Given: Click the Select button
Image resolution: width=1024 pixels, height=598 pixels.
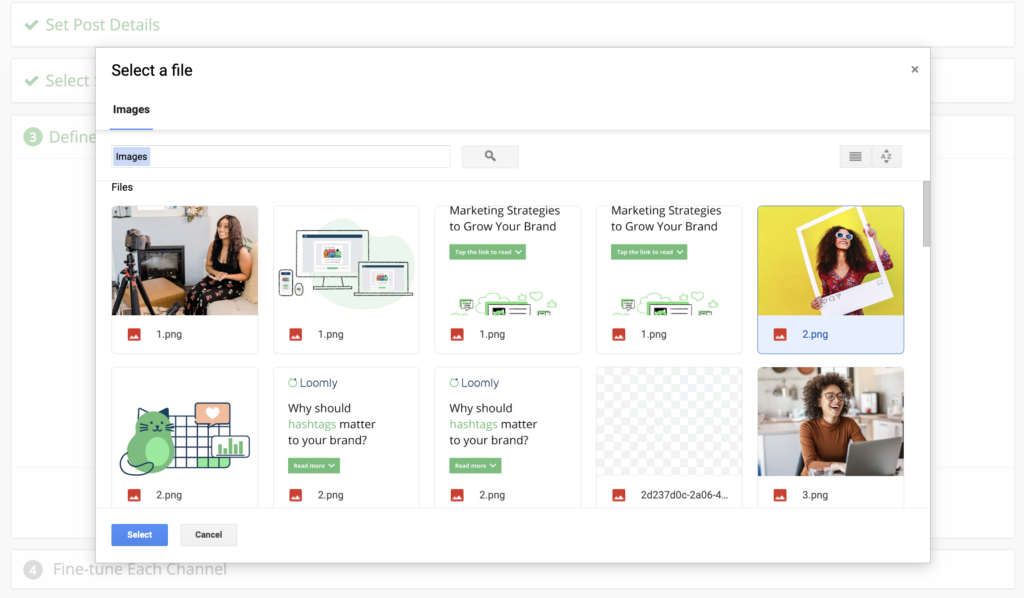Looking at the screenshot, I should 139,534.
